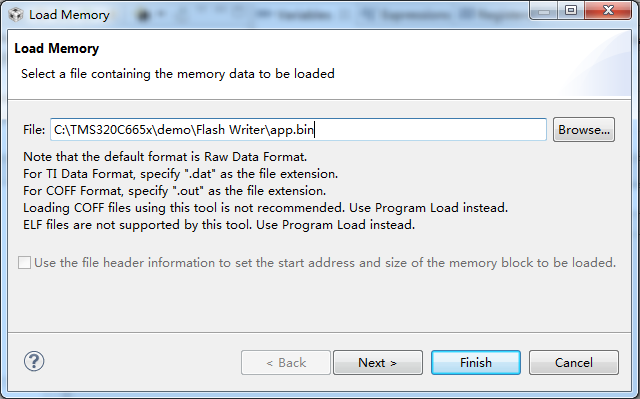The height and width of the screenshot is (399, 640).
Task: Click Finish to load the memory file
Action: pyautogui.click(x=476, y=362)
